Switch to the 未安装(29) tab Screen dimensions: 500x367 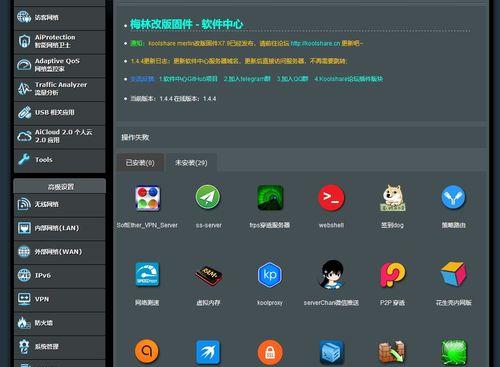point(191,163)
